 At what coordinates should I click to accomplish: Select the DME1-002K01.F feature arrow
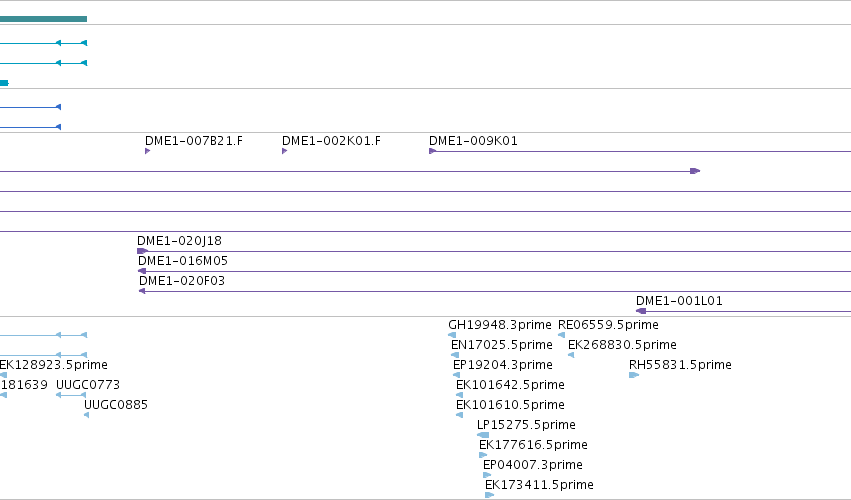point(284,151)
